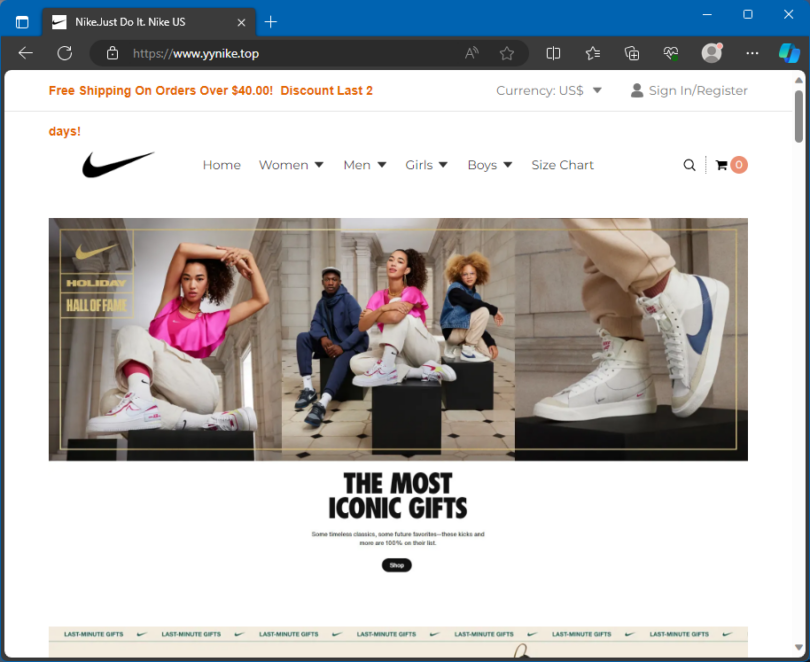The image size is (810, 662).
Task: Refresh the Nike page
Action: (x=64, y=53)
